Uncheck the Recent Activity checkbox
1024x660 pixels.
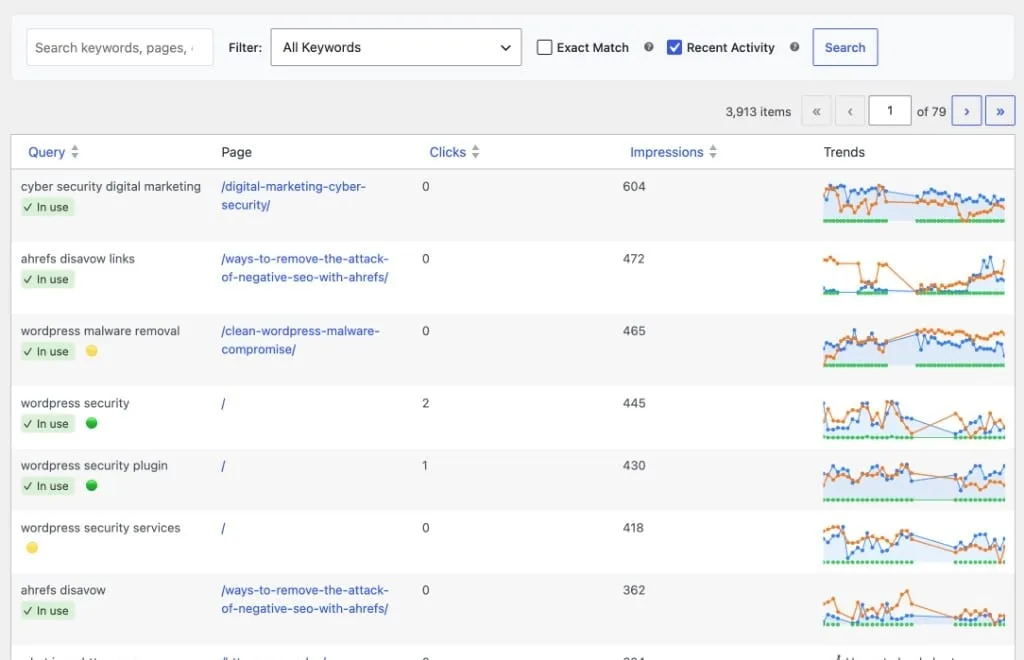[x=674, y=47]
